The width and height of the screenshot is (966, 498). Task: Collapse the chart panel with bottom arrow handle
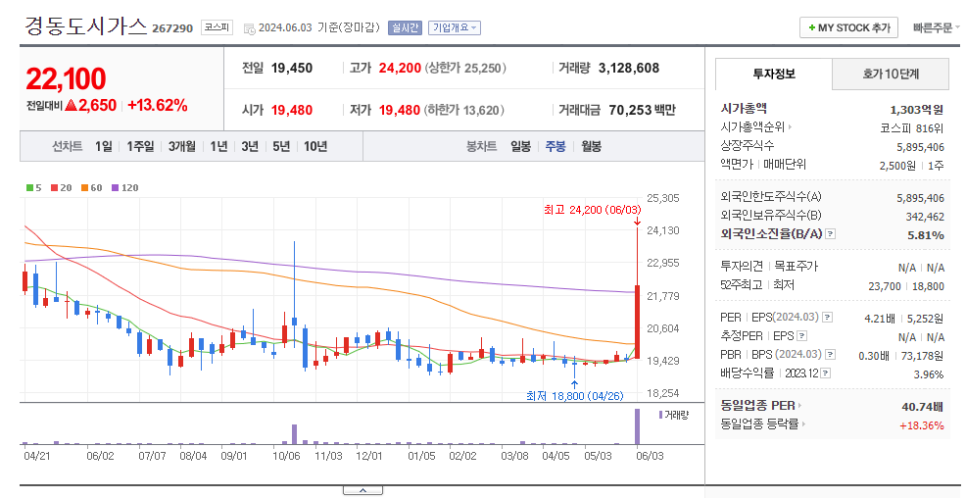[x=362, y=491]
